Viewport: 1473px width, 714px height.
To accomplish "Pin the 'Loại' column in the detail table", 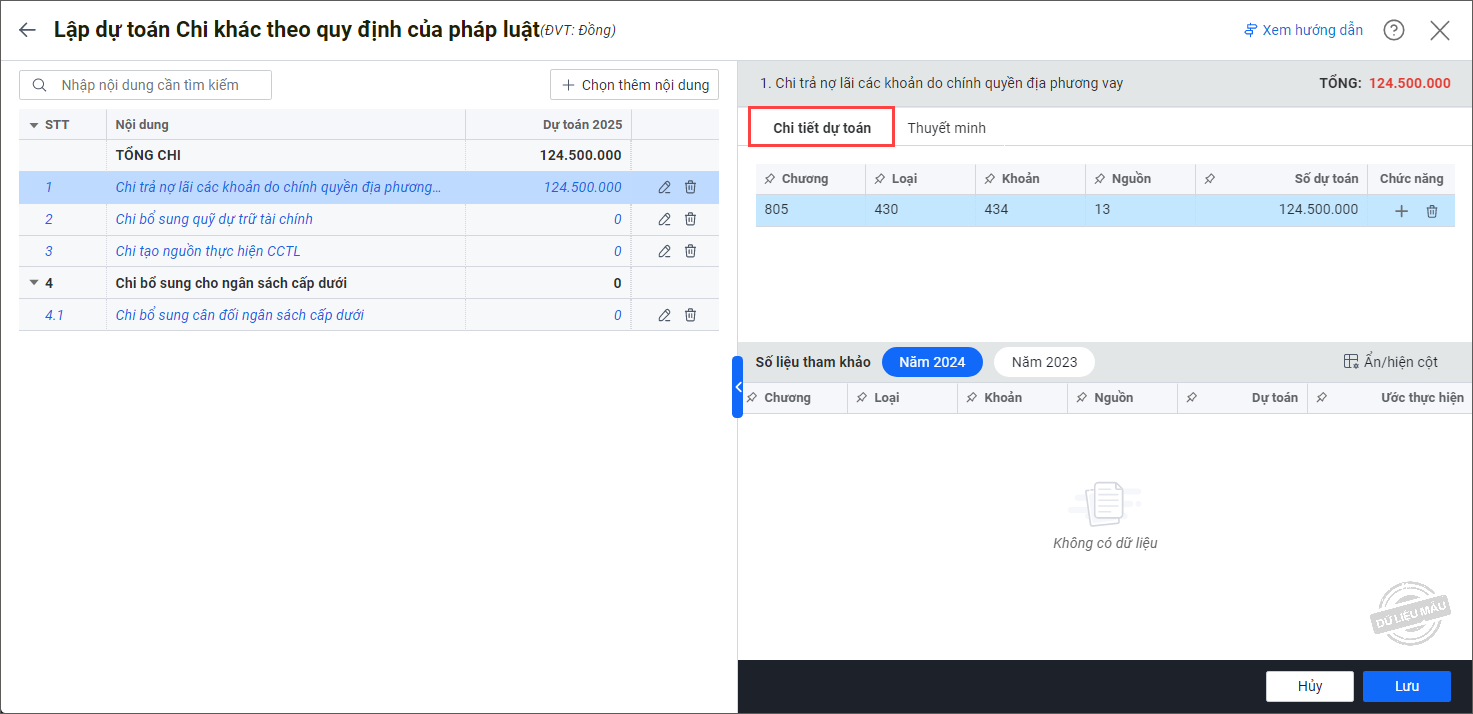I will [879, 179].
